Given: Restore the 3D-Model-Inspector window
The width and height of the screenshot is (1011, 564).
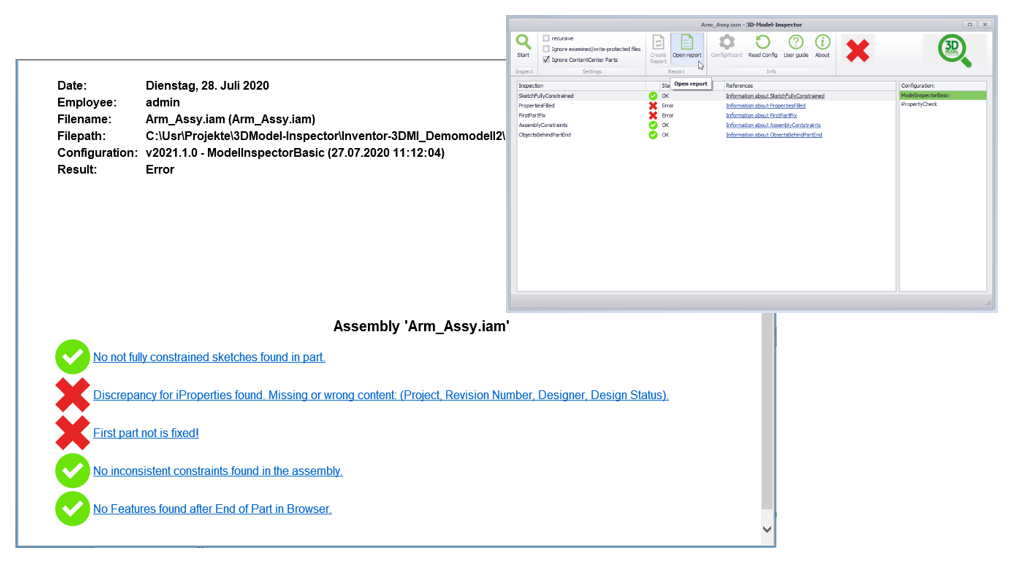Looking at the screenshot, I should [x=969, y=24].
